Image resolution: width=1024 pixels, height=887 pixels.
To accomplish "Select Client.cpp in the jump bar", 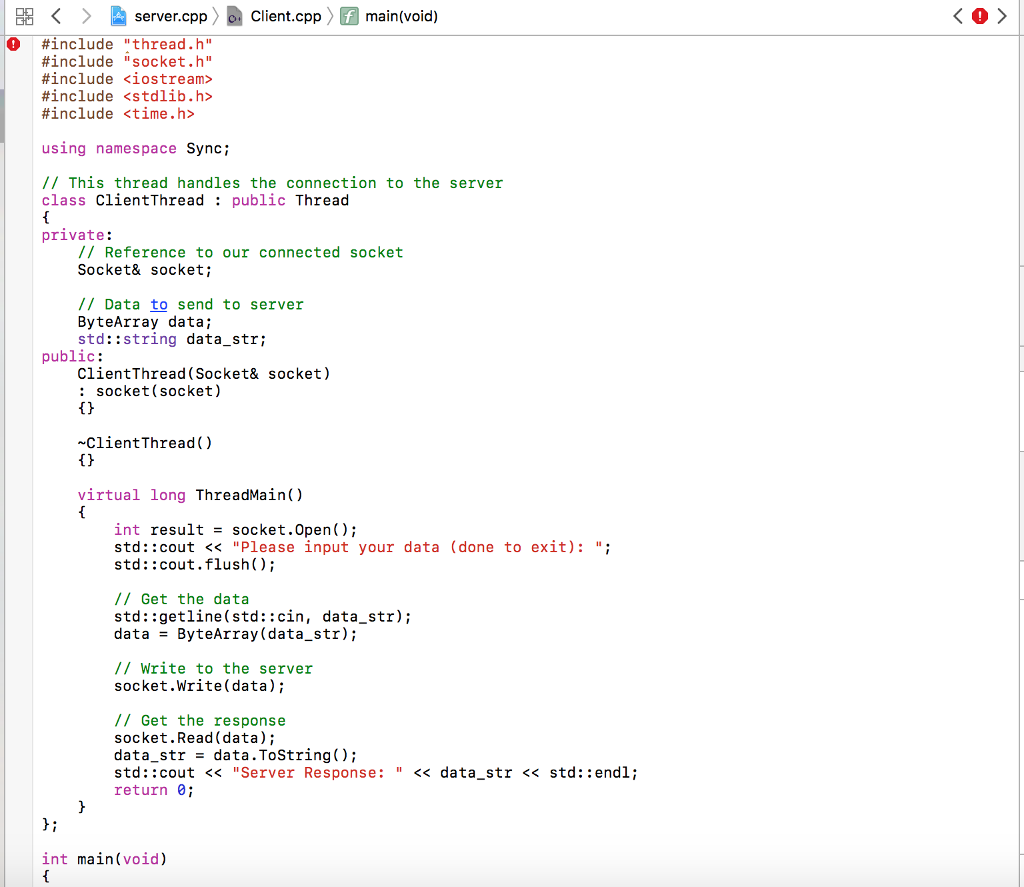I will point(285,16).
